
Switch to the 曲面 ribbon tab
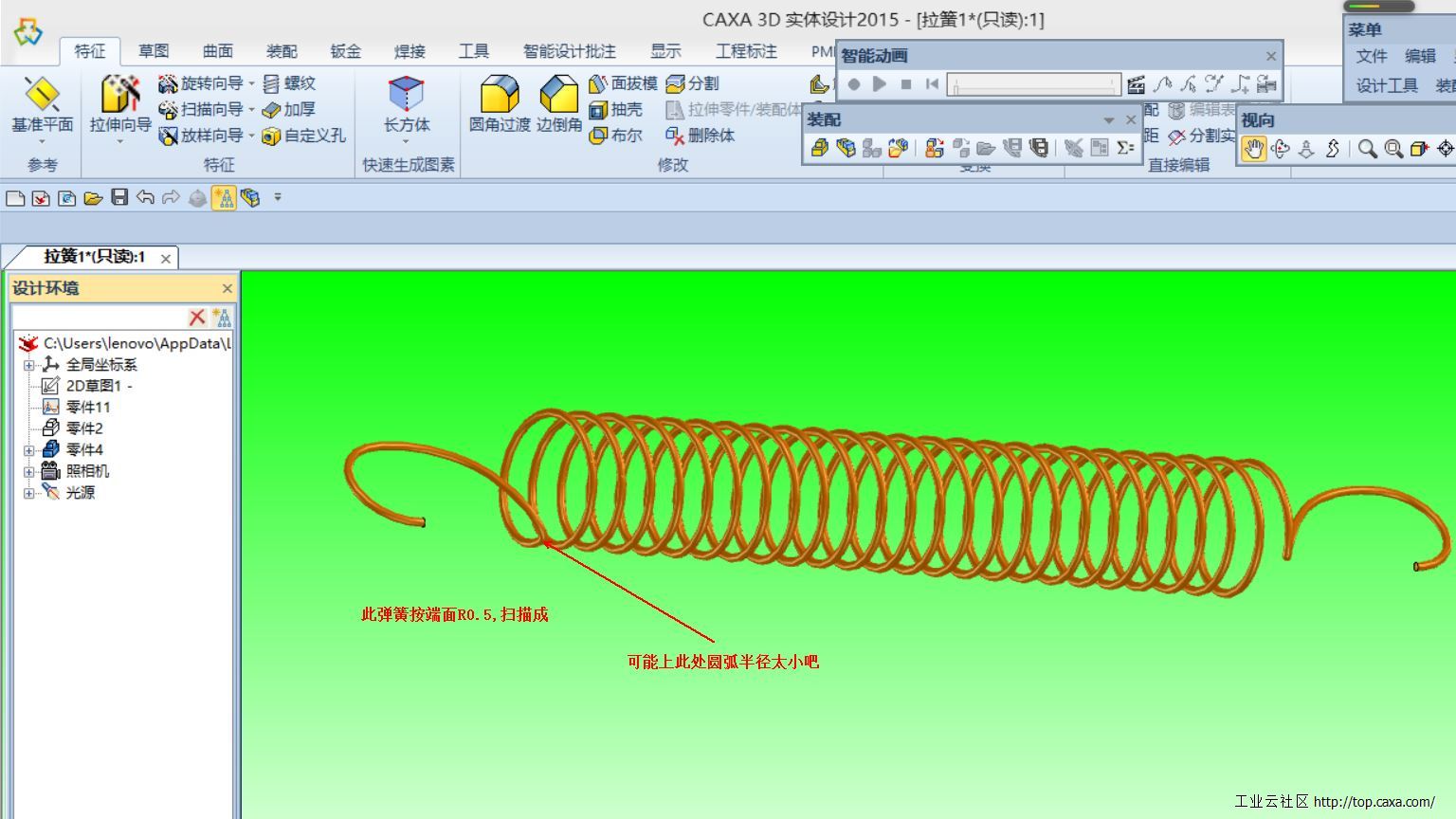218,51
